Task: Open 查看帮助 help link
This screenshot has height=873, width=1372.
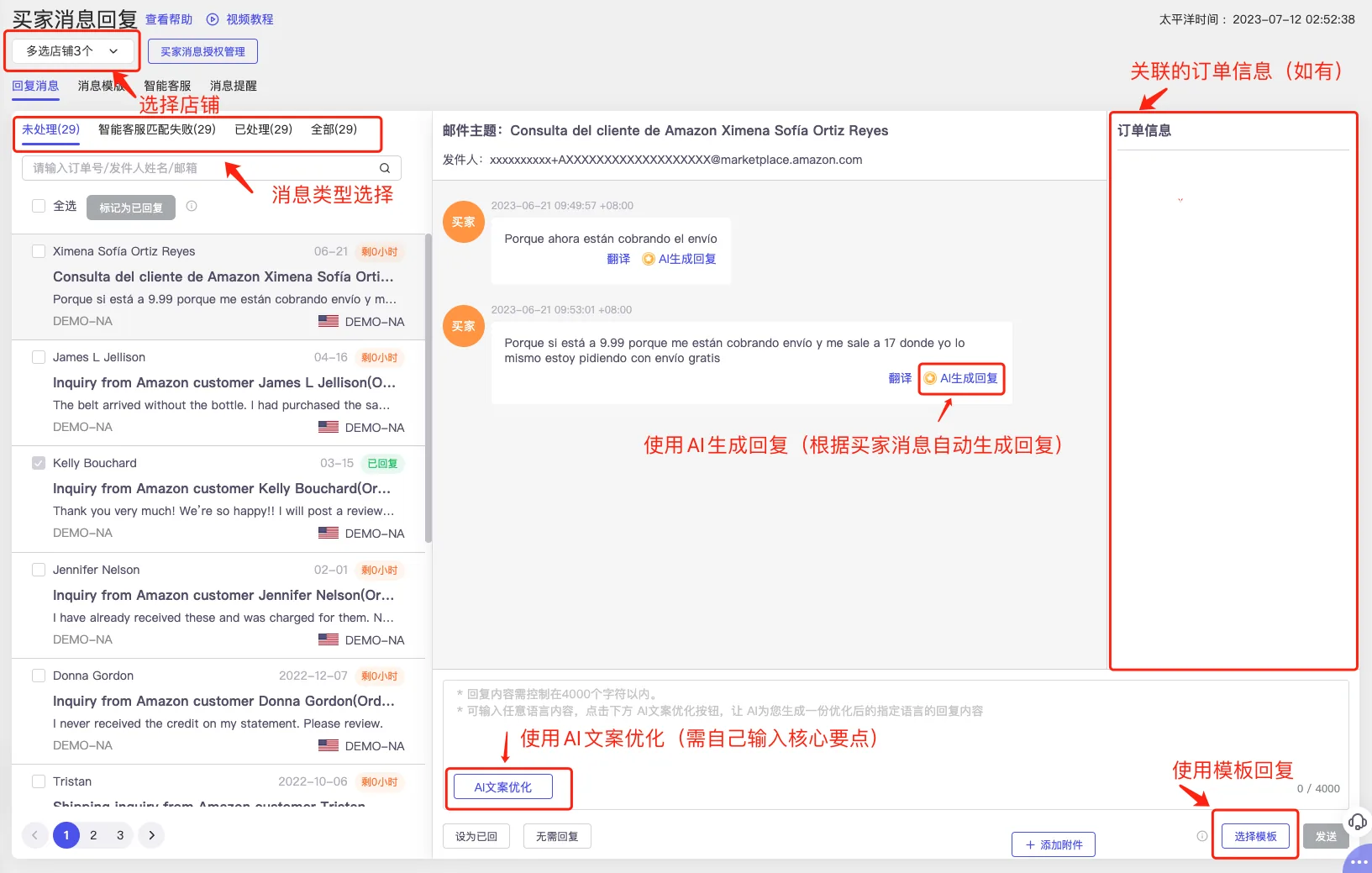Action: pyautogui.click(x=169, y=19)
